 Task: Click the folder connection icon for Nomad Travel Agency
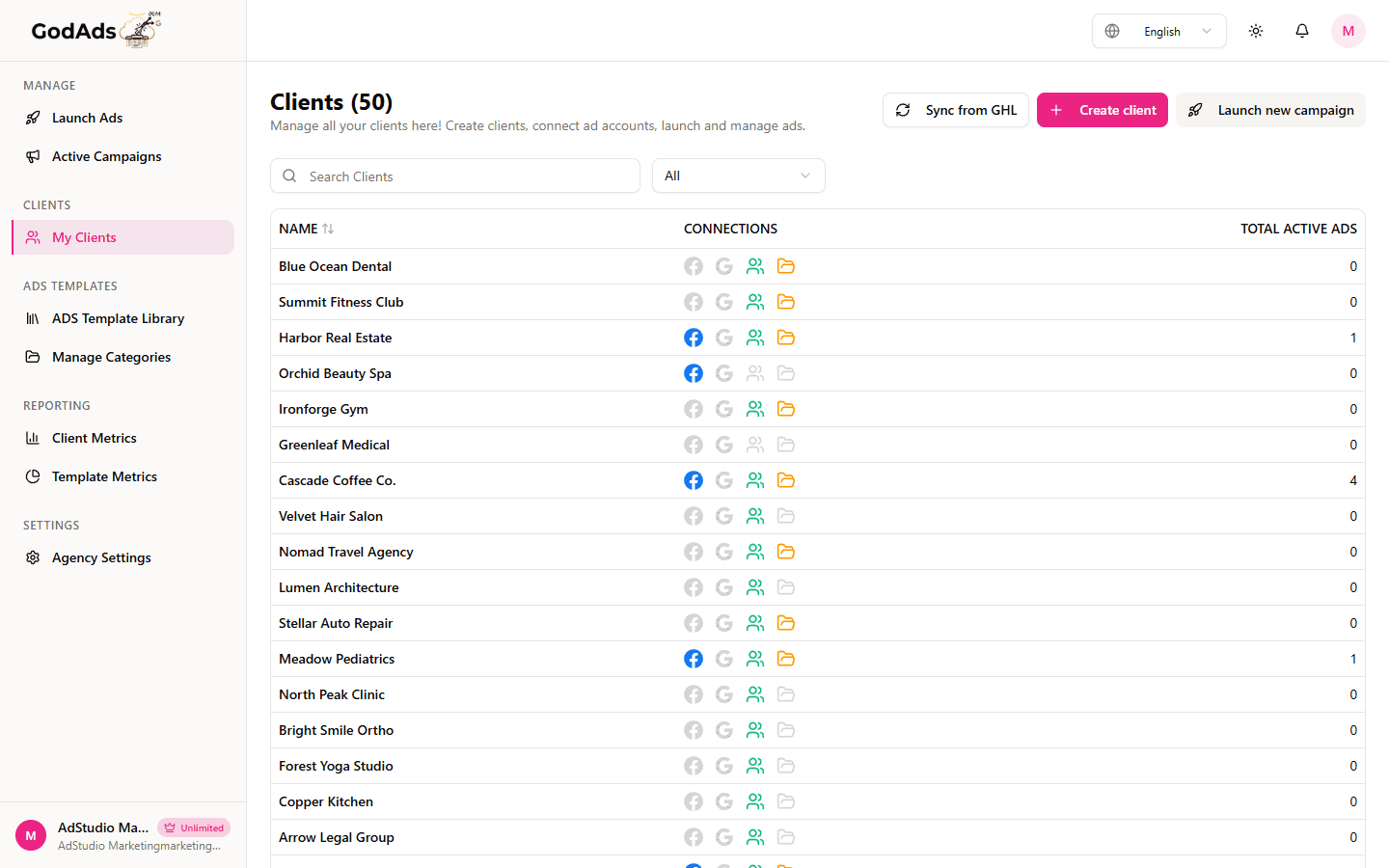786,551
